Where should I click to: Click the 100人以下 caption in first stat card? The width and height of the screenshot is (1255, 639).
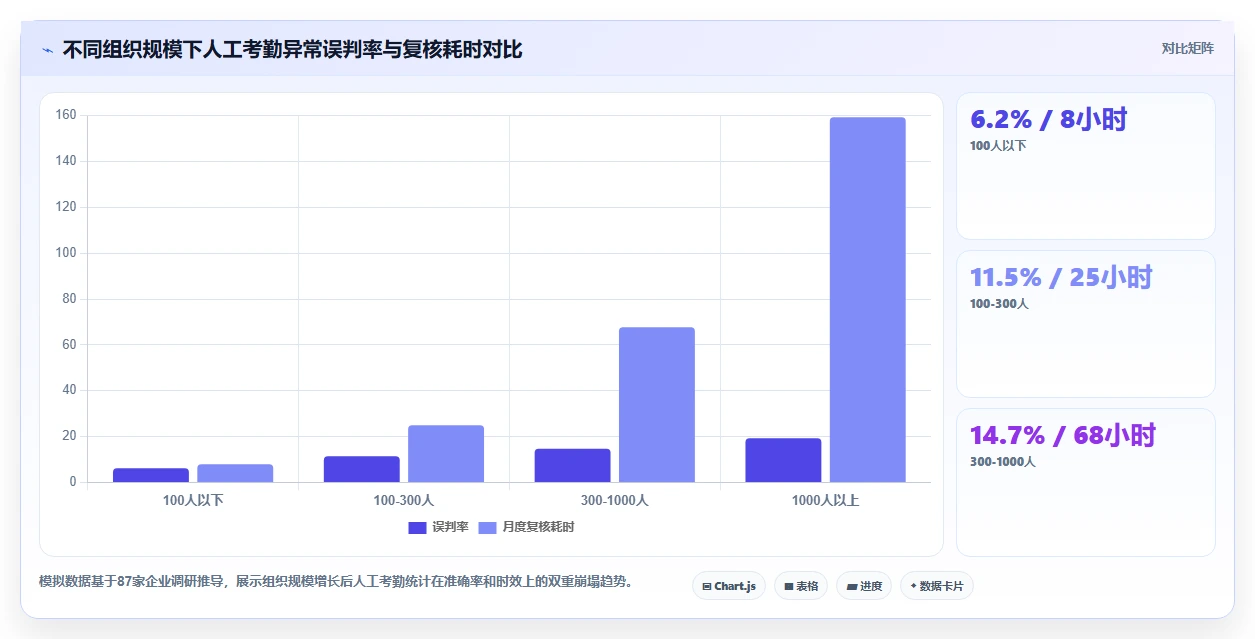(x=998, y=146)
